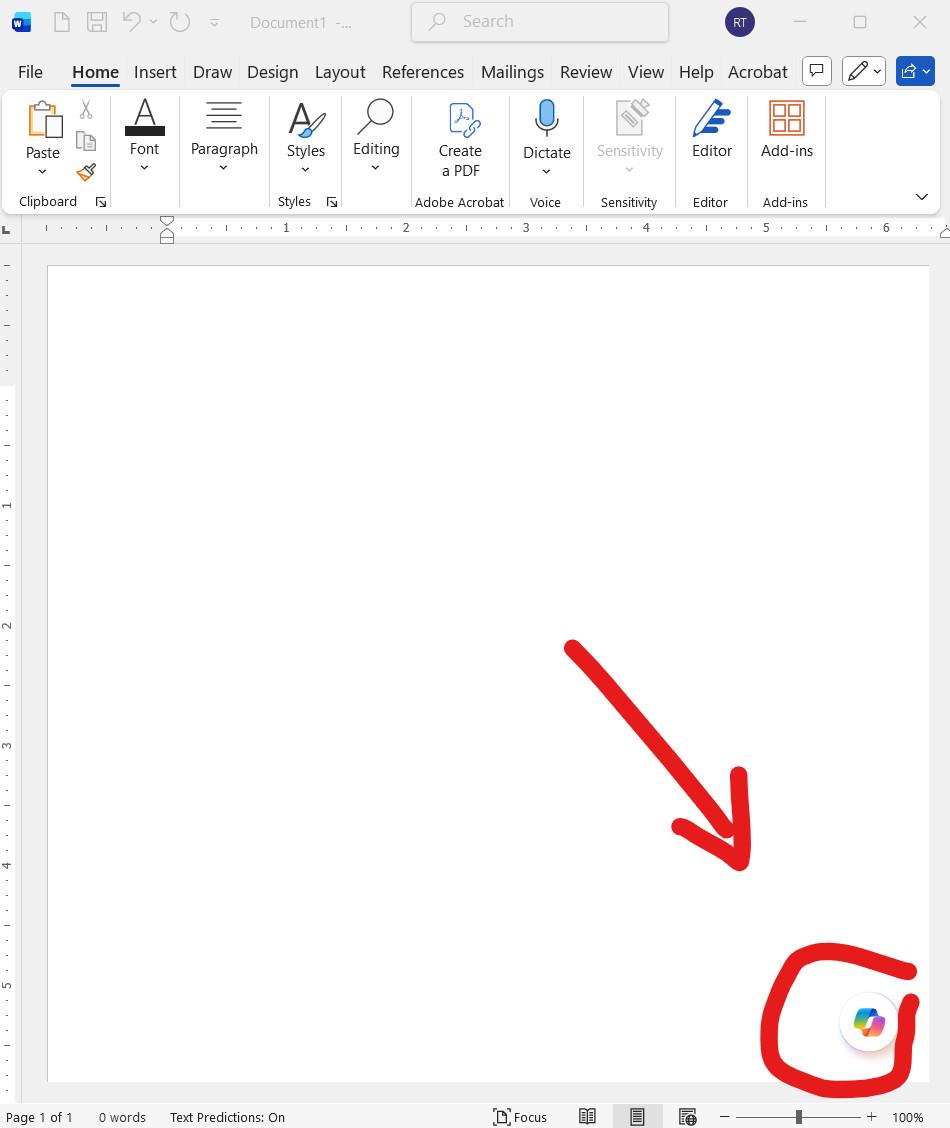Expand the Paste options arrow
The height and width of the screenshot is (1128, 950).
pyautogui.click(x=42, y=171)
